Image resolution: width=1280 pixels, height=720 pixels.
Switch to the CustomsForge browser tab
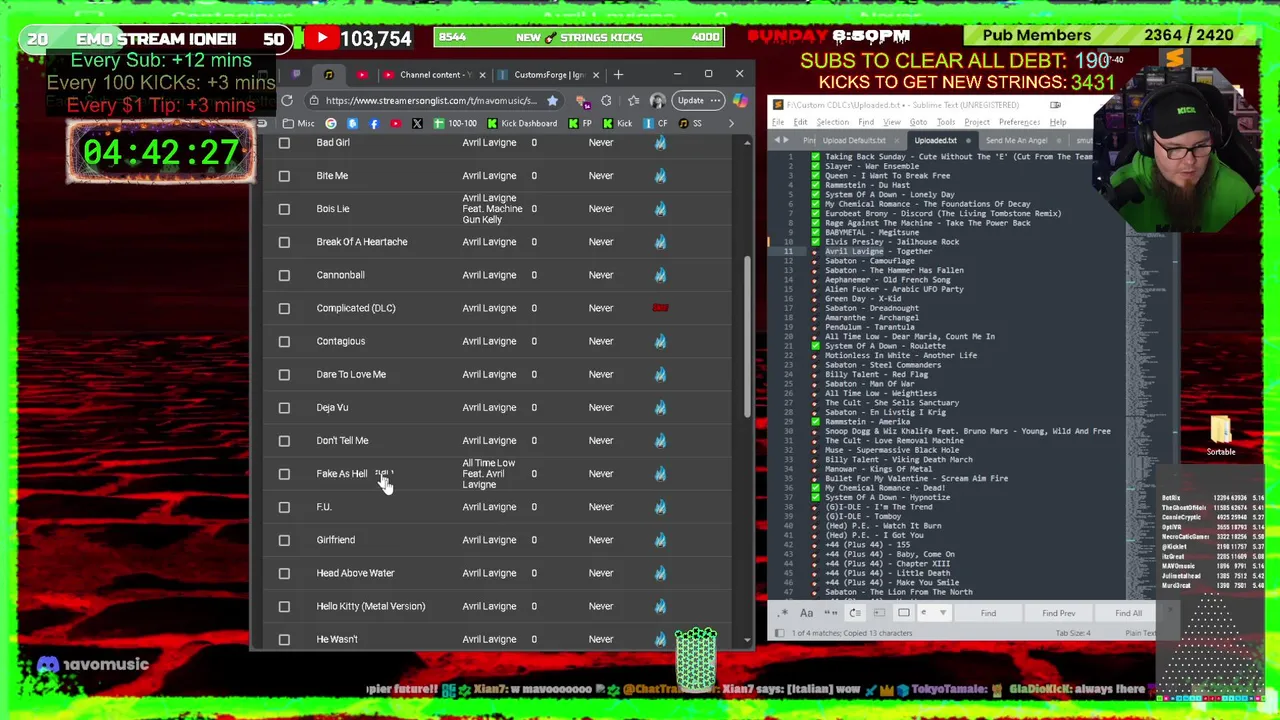pos(548,75)
